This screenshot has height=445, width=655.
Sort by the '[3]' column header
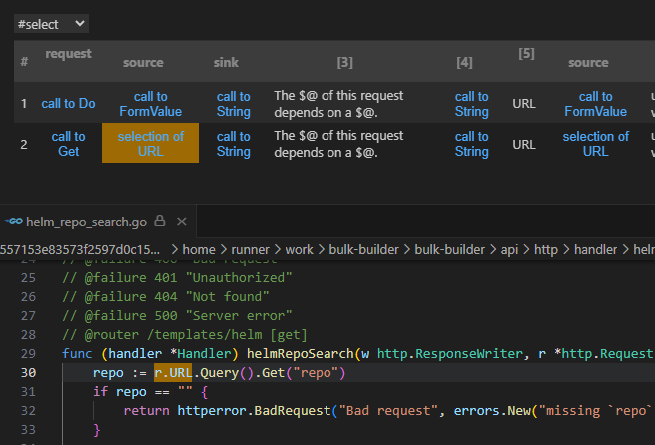coord(345,63)
